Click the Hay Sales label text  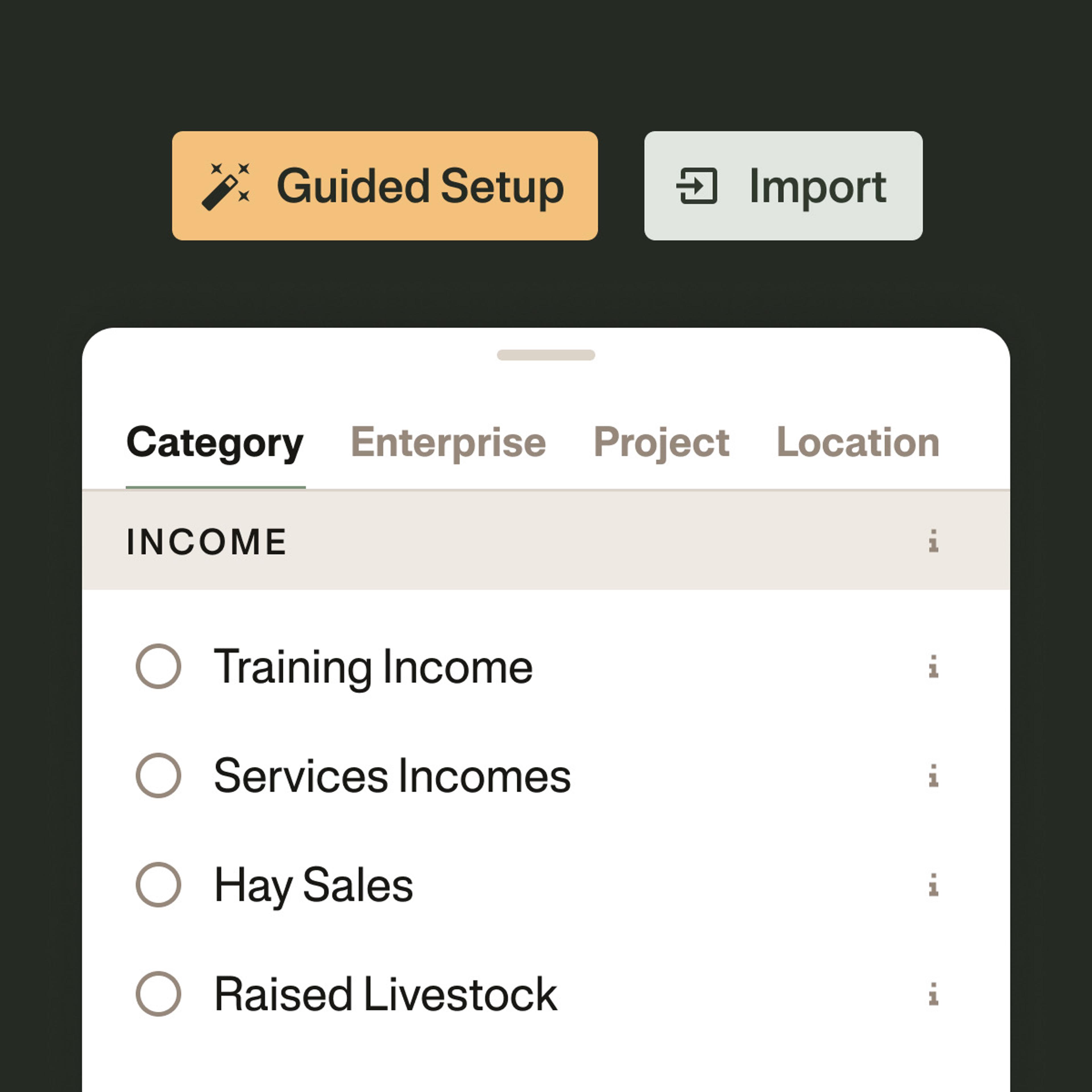pyautogui.click(x=314, y=886)
